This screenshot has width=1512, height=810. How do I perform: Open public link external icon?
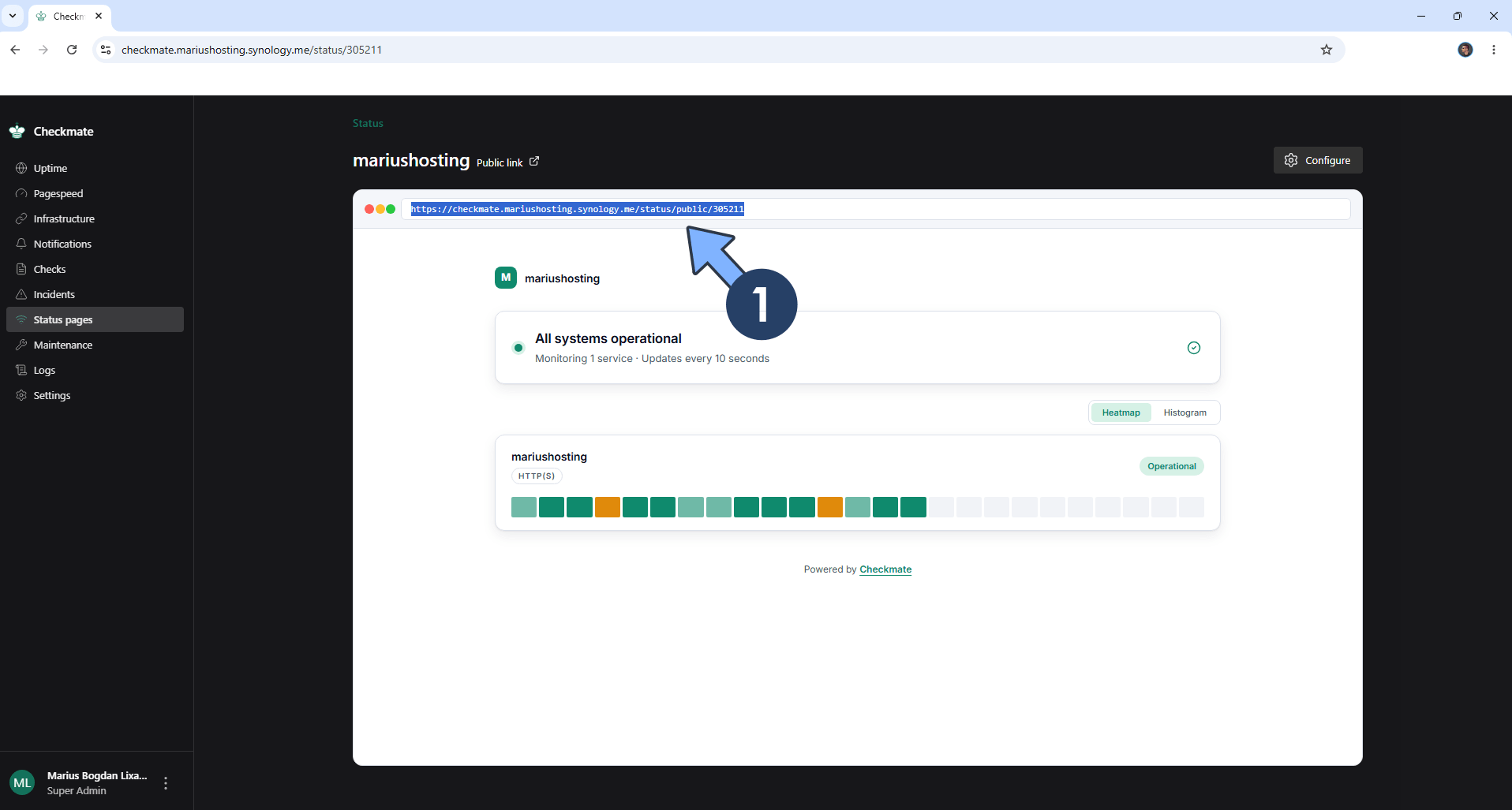point(534,161)
